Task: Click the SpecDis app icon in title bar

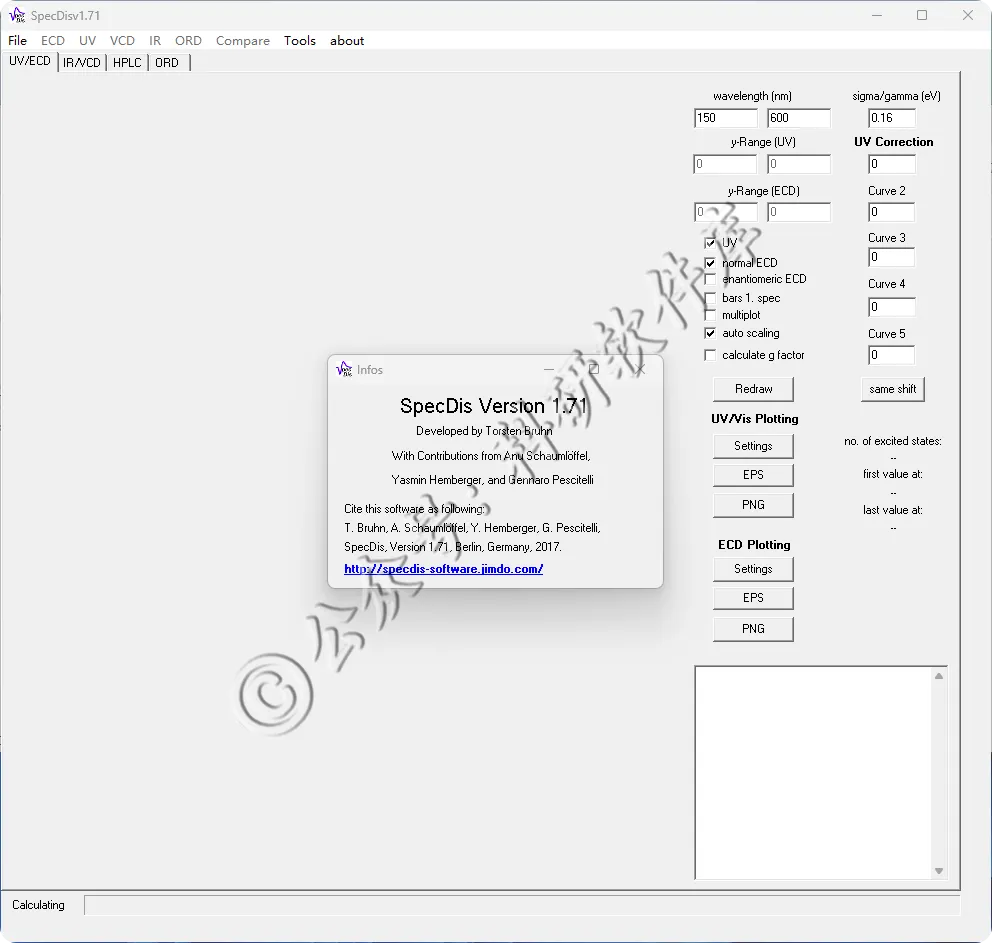Action: [x=17, y=15]
